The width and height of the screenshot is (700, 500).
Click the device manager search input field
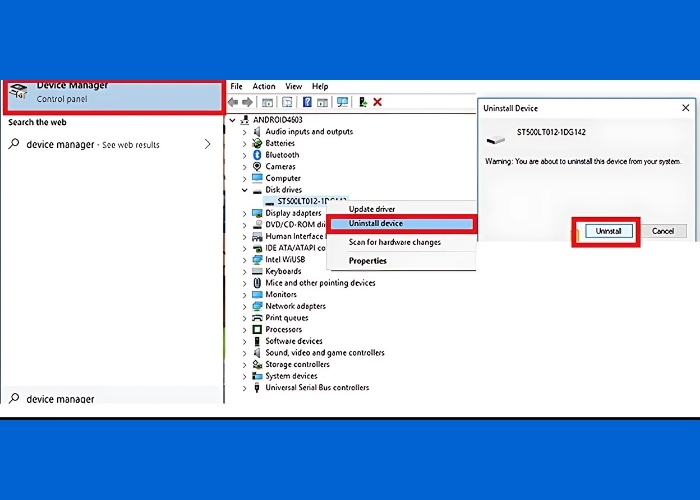point(110,399)
